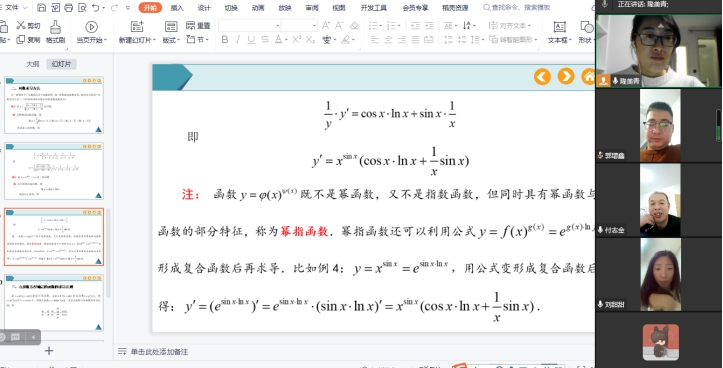Select the format painter (格式刷) tool
The image size is (723, 368).
[x=55, y=32]
